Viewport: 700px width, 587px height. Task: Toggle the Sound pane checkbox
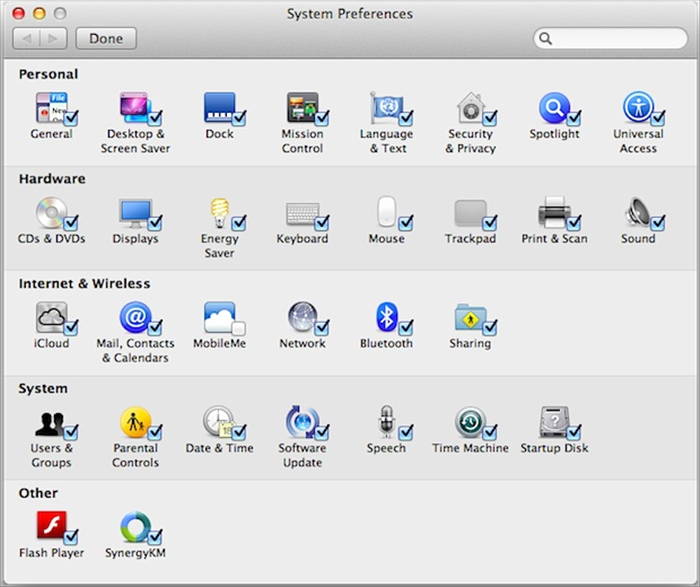[658, 223]
